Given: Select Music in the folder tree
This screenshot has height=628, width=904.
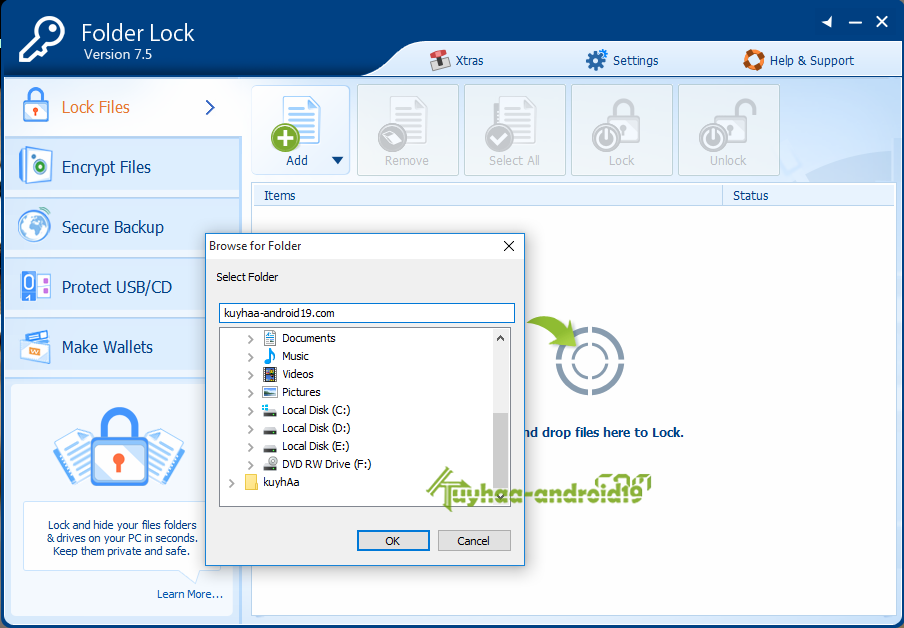Looking at the screenshot, I should (295, 356).
